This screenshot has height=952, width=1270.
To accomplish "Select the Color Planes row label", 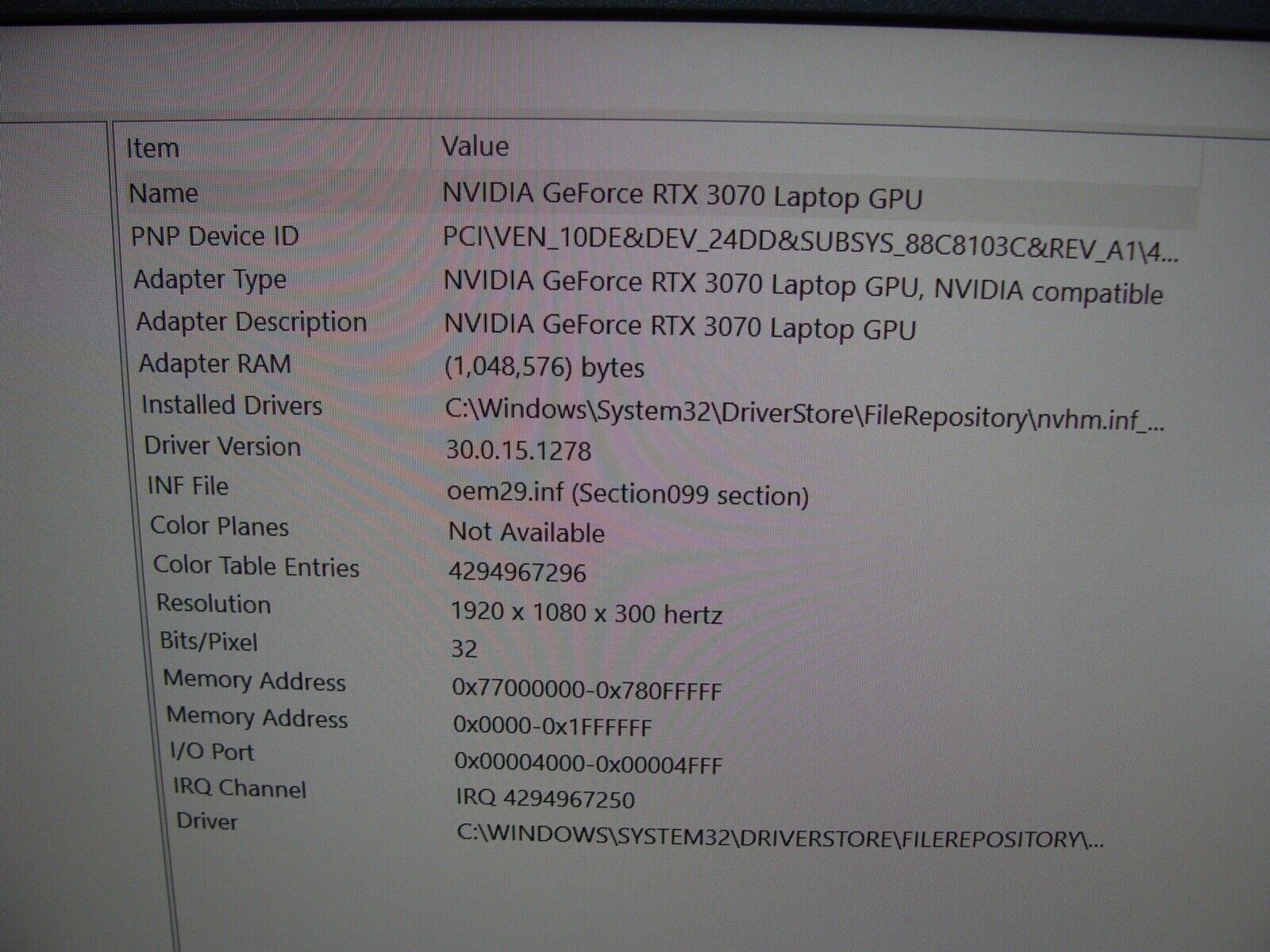I will click(x=219, y=526).
